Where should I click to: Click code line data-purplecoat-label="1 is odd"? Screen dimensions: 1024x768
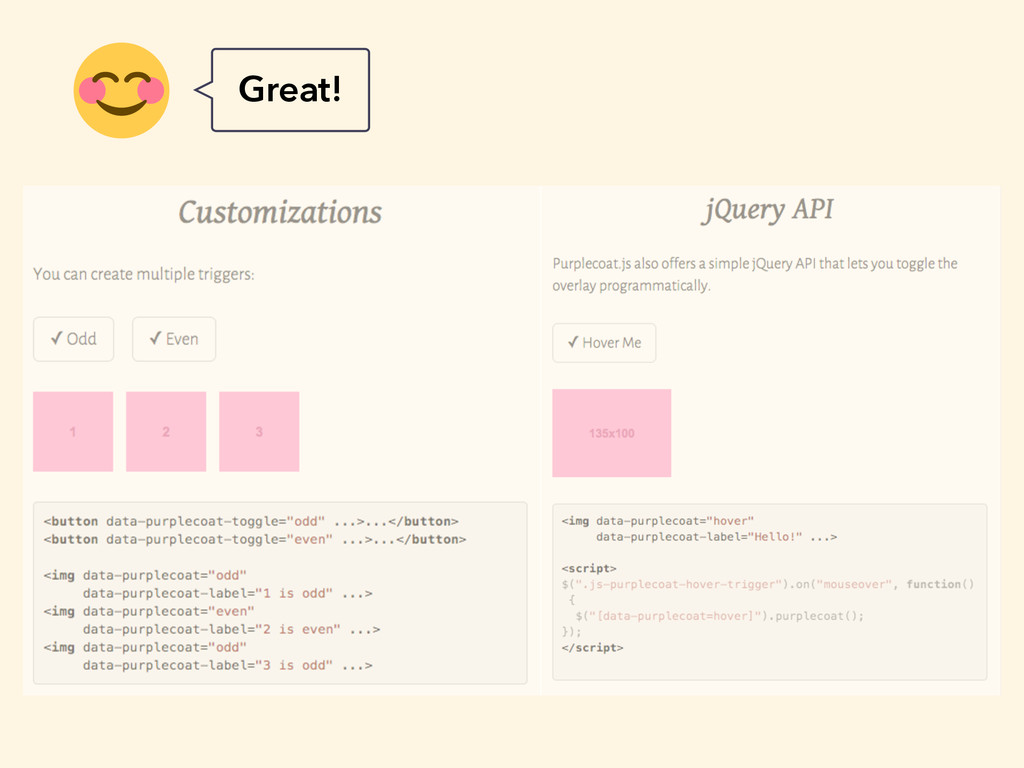click(227, 594)
